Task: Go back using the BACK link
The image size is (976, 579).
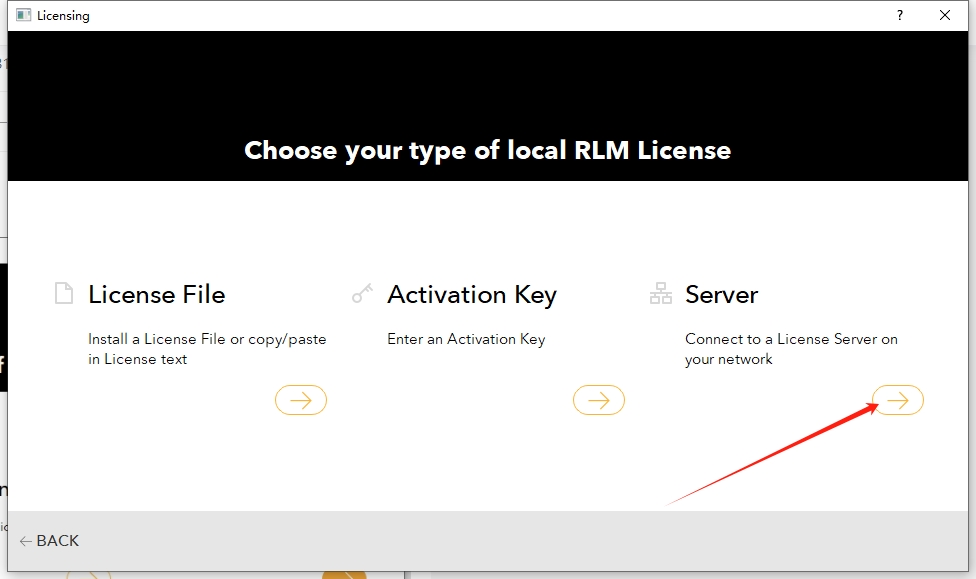Action: pyautogui.click(x=49, y=541)
